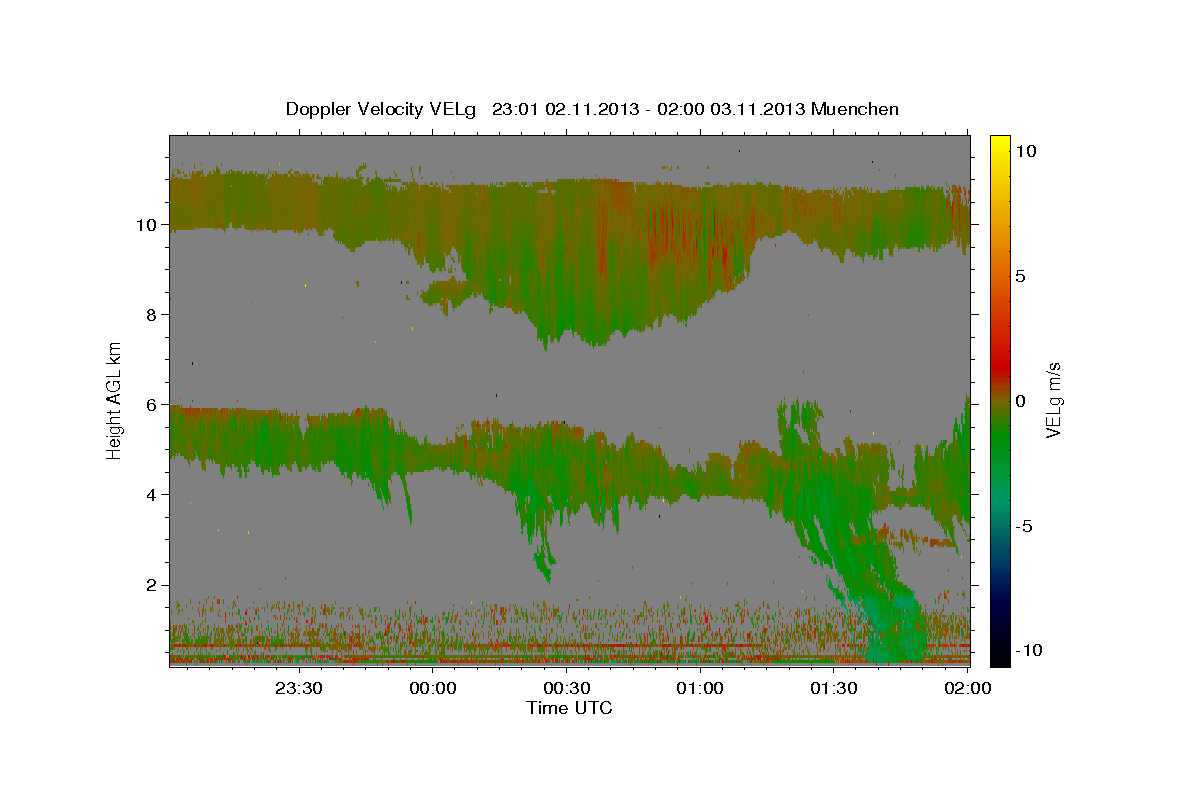The width and height of the screenshot is (1200, 800).
Task: Click the plot title 'Doppler Velocity VELg'
Action: [383, 109]
